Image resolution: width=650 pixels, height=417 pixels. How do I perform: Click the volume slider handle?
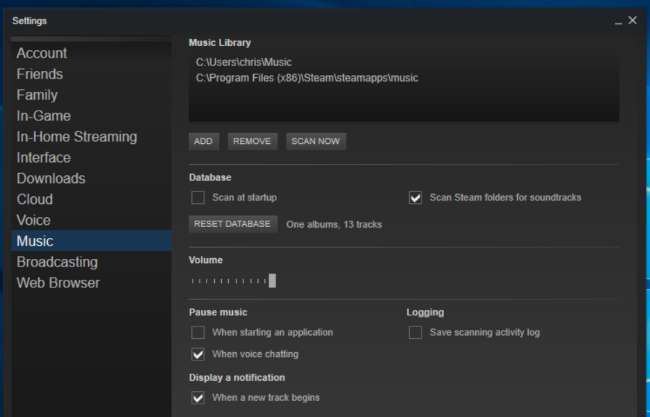coord(272,281)
